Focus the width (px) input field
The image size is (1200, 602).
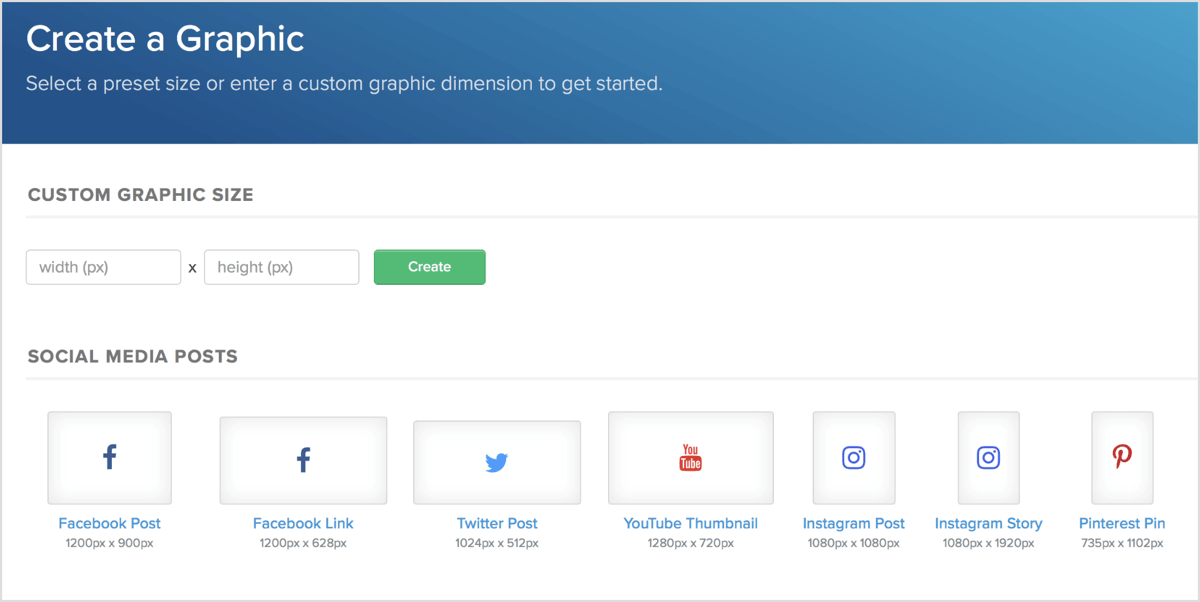coord(104,267)
